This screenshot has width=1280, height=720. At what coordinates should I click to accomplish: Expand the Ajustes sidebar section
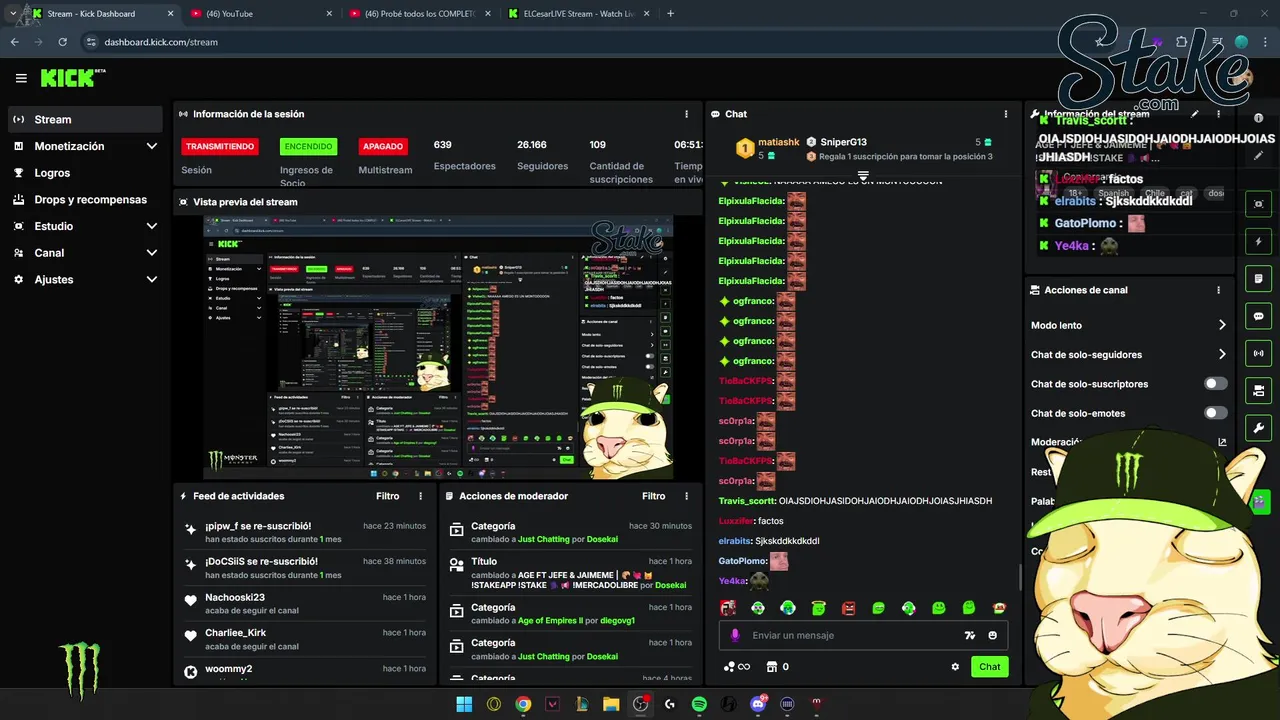pyautogui.click(x=152, y=279)
